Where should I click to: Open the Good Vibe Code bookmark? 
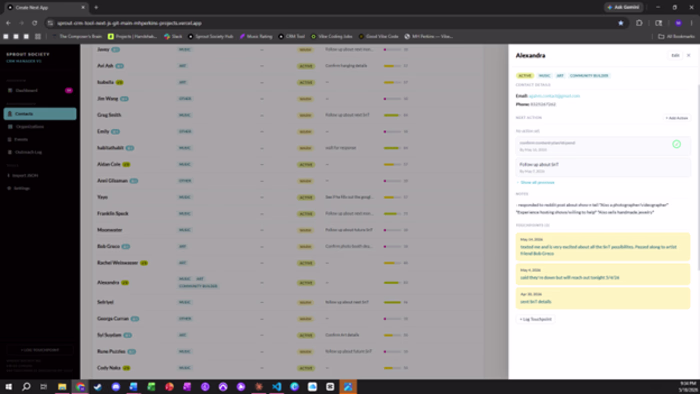pyautogui.click(x=378, y=37)
